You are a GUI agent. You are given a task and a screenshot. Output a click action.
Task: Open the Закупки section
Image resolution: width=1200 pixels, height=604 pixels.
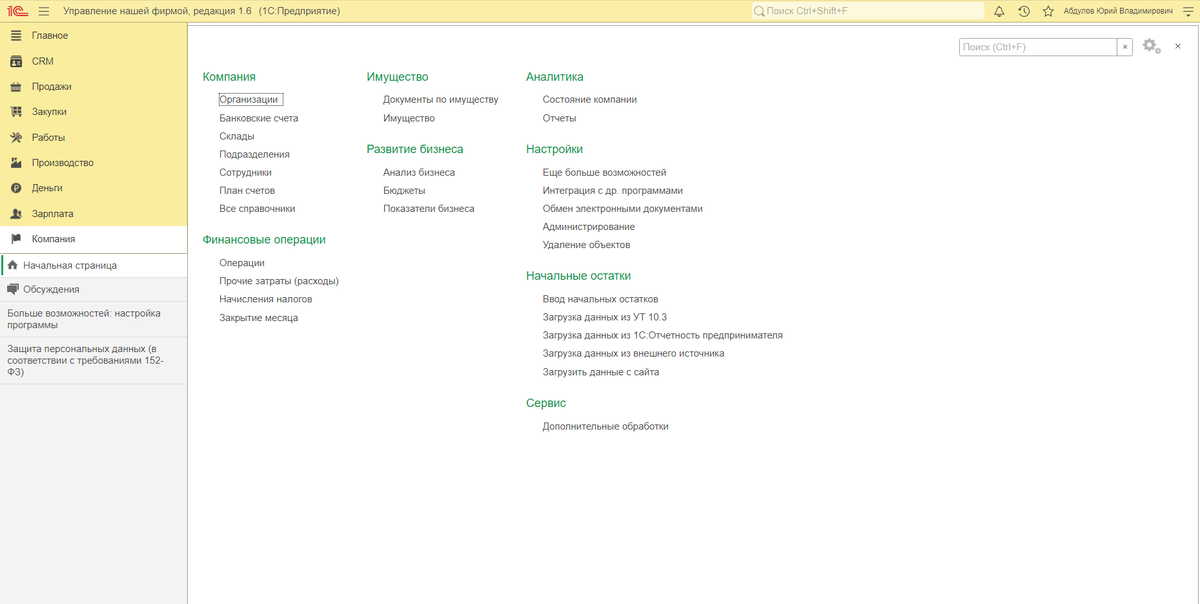tap(93, 112)
